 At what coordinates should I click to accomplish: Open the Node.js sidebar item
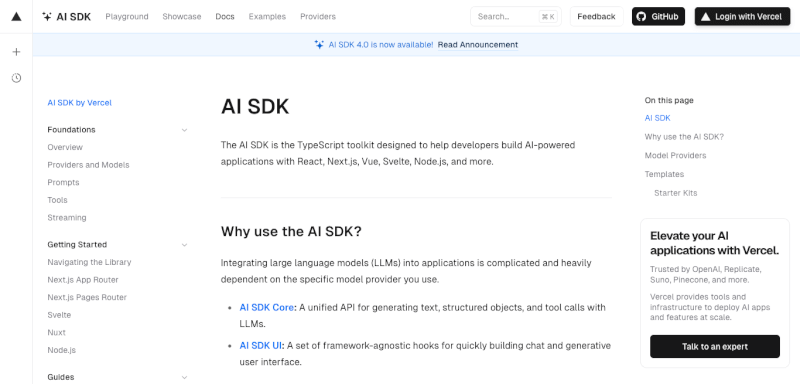62,350
